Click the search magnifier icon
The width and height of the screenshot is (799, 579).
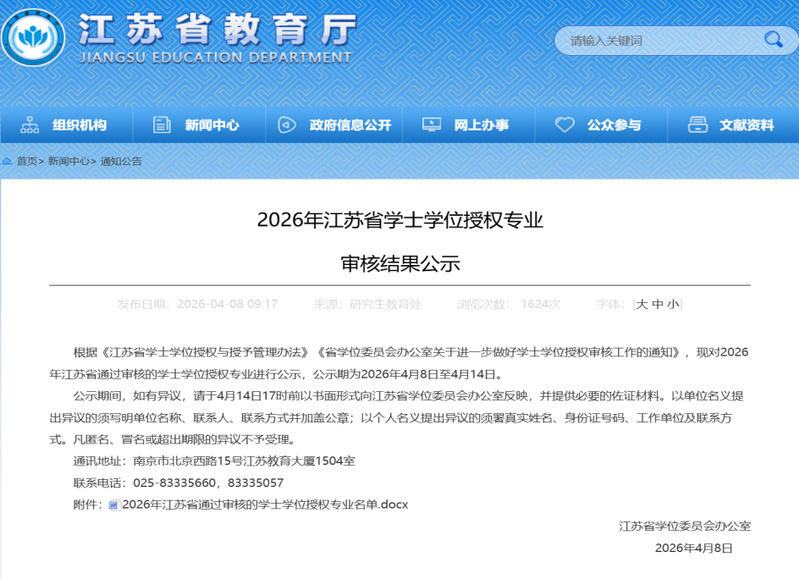[x=773, y=40]
